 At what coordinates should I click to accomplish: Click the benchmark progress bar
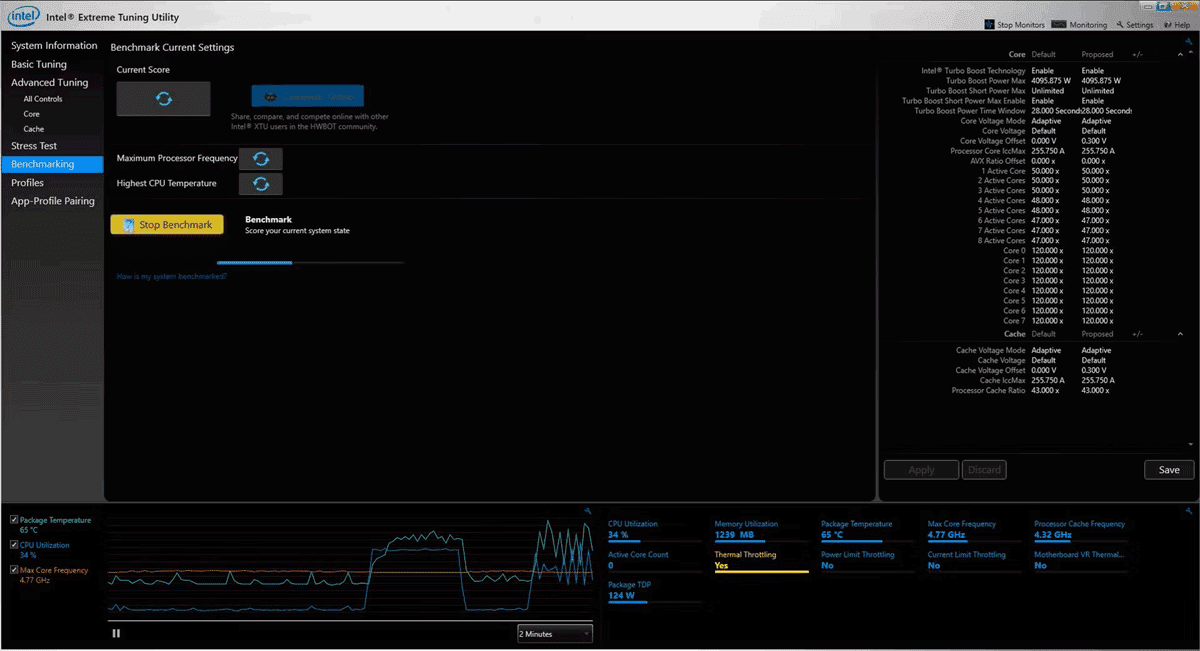310,263
